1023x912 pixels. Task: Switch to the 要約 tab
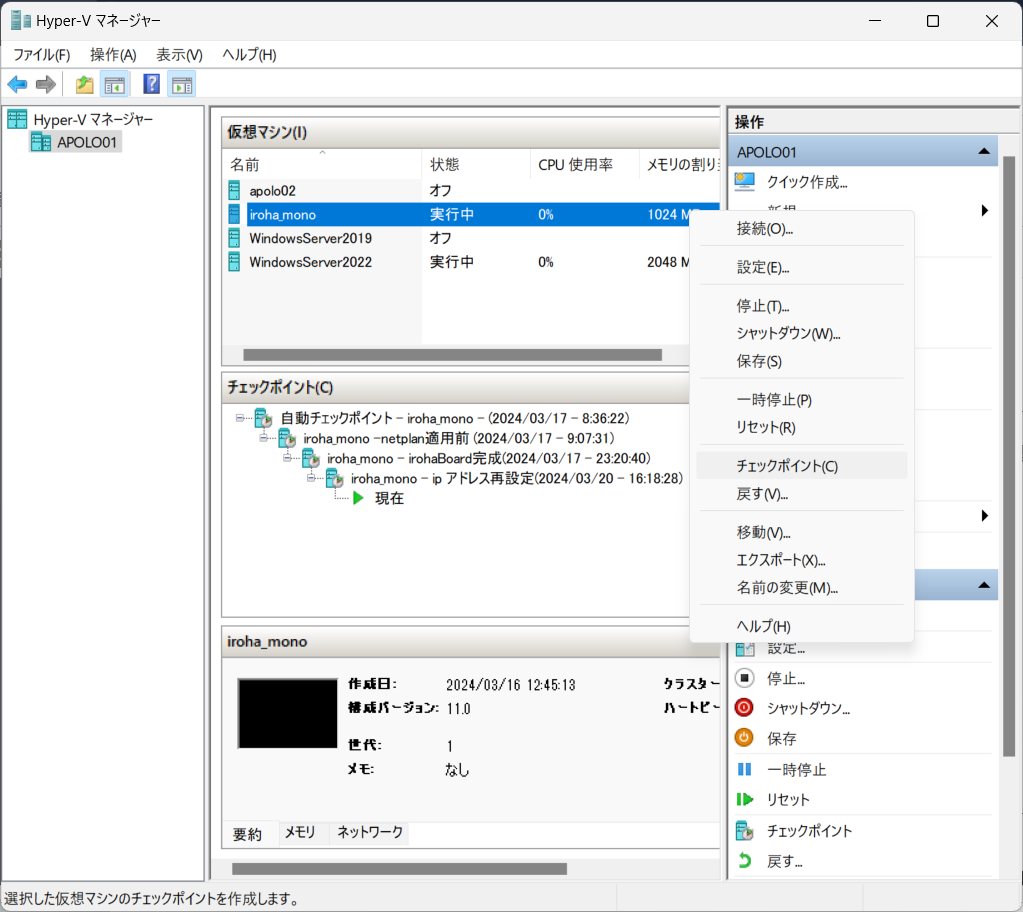coord(247,834)
